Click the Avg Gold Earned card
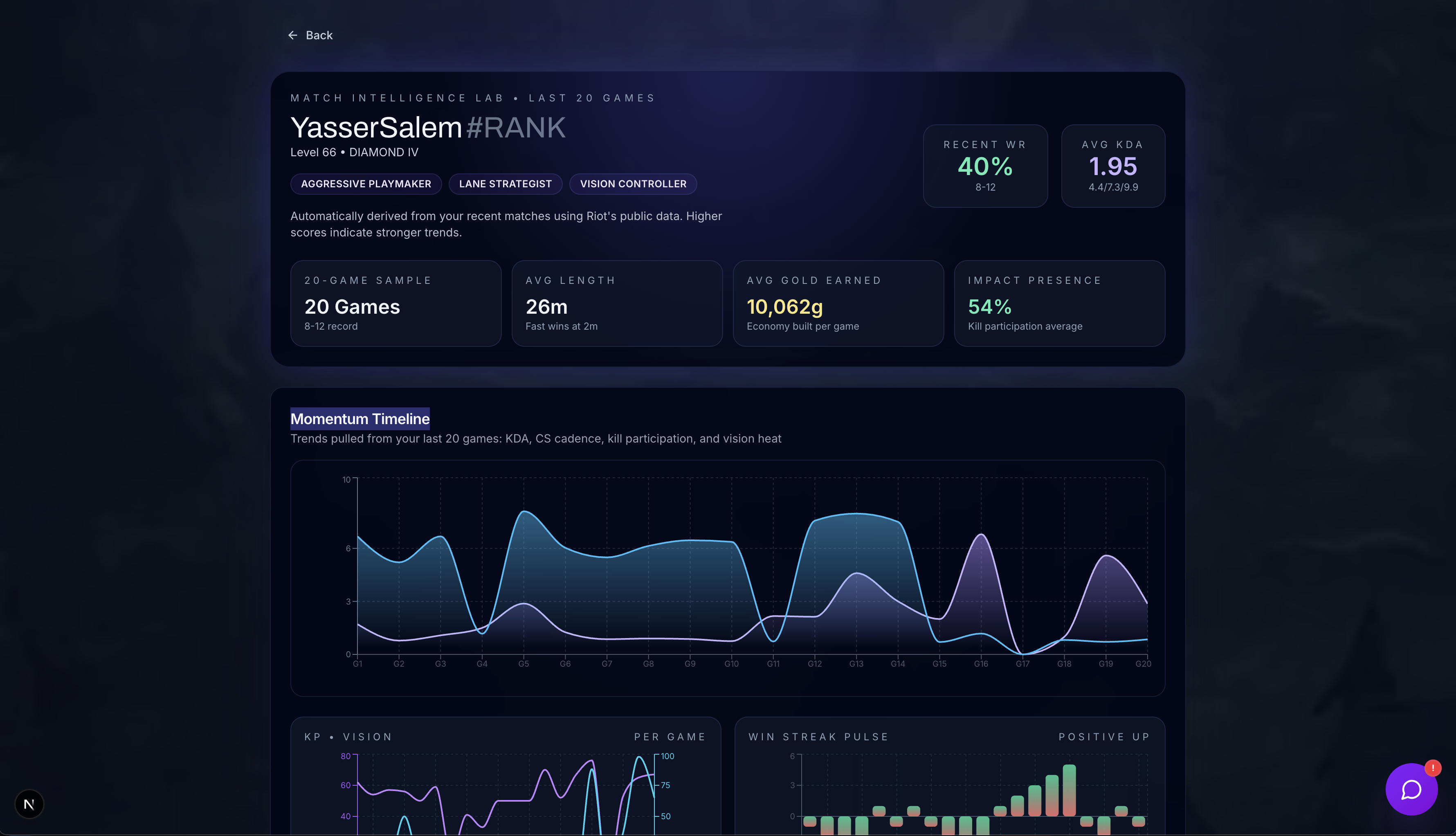 pos(838,303)
